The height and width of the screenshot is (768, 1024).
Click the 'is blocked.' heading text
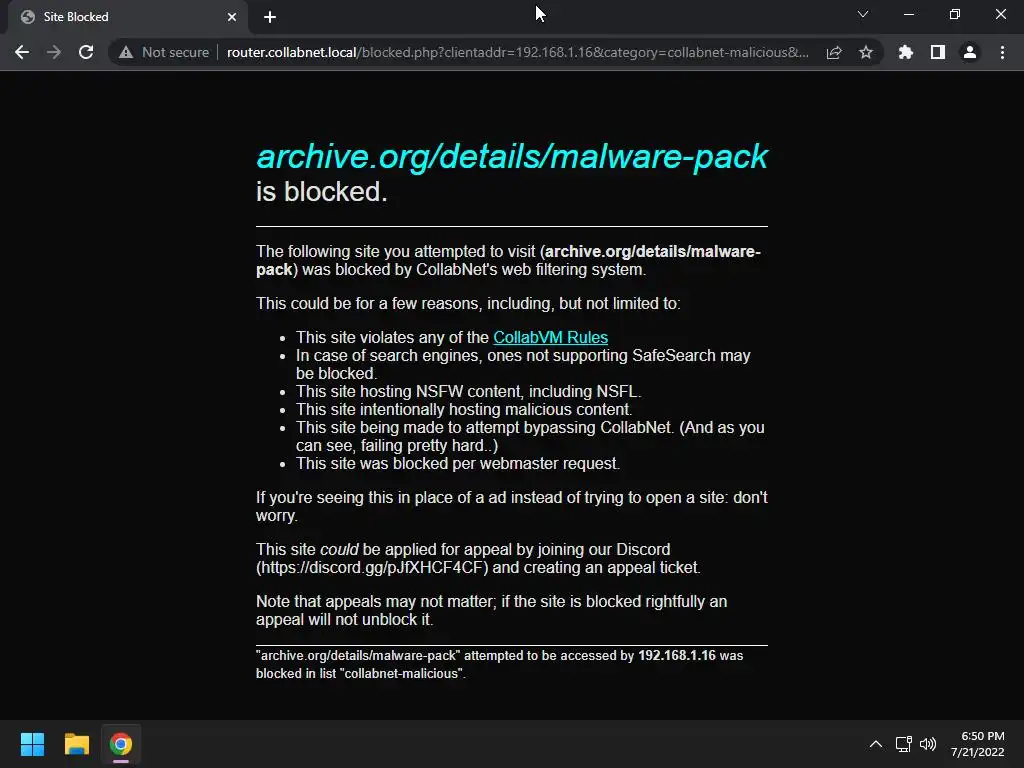coord(322,192)
